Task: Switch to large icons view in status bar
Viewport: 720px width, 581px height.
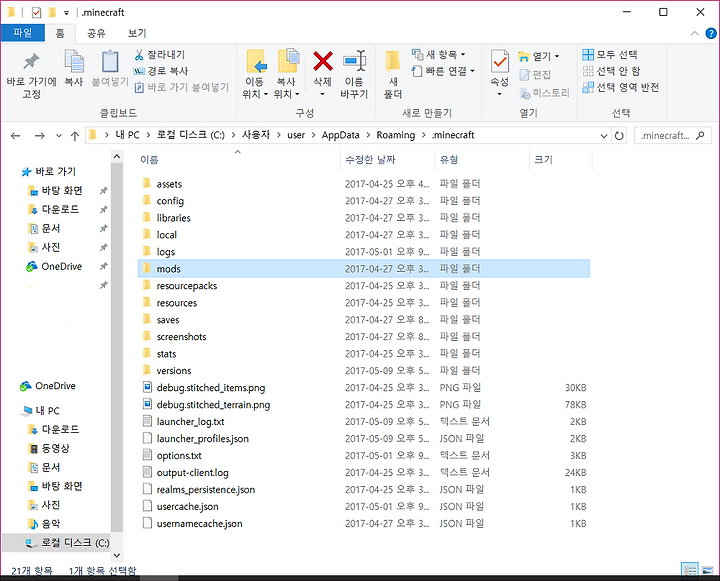Action: 708,570
